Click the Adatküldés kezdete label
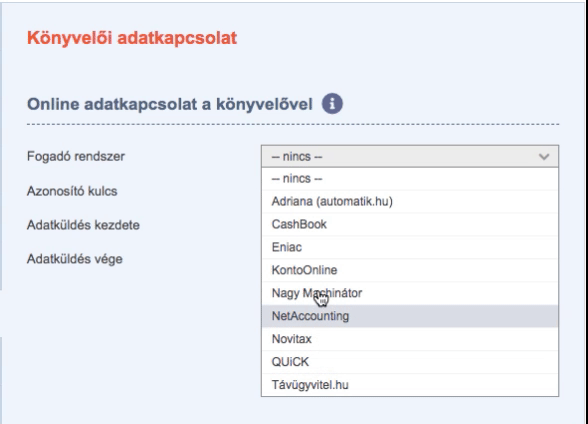 point(83,225)
